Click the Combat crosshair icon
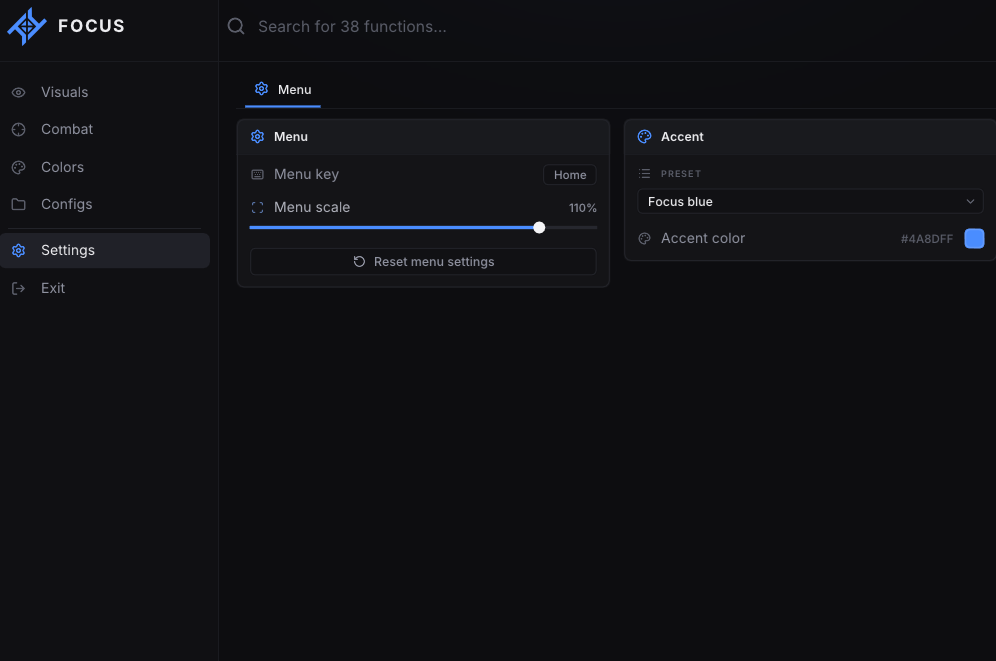The width and height of the screenshot is (996, 661). 18,130
